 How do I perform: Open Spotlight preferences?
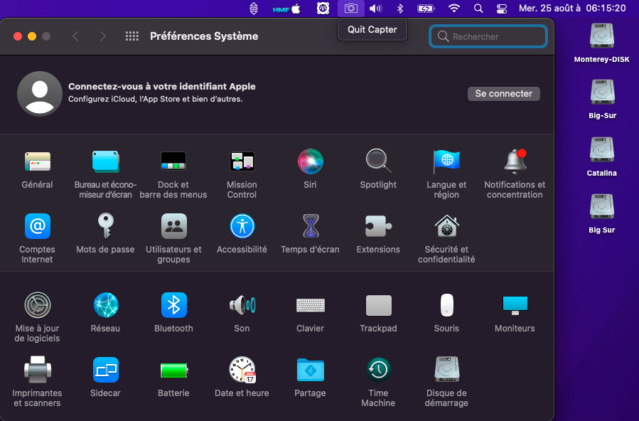[378, 161]
